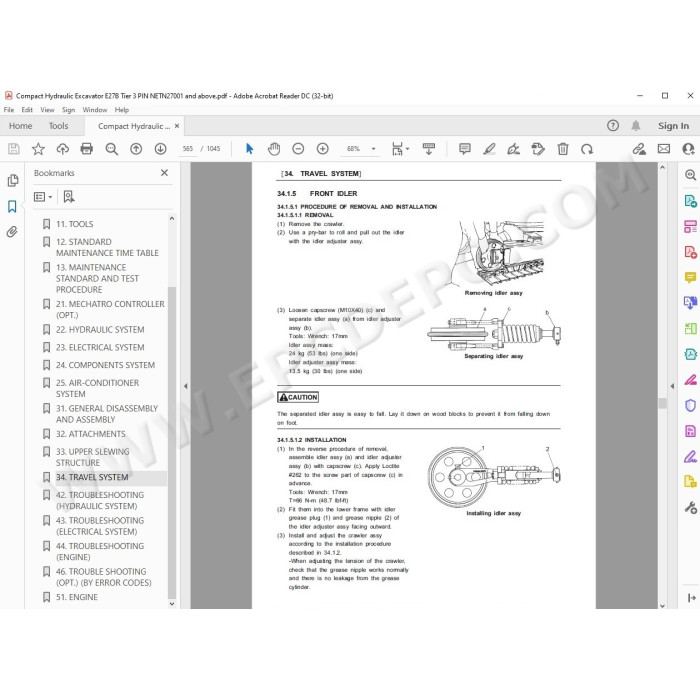Open the fit page options icon
The width and height of the screenshot is (700, 700).
click(400, 149)
